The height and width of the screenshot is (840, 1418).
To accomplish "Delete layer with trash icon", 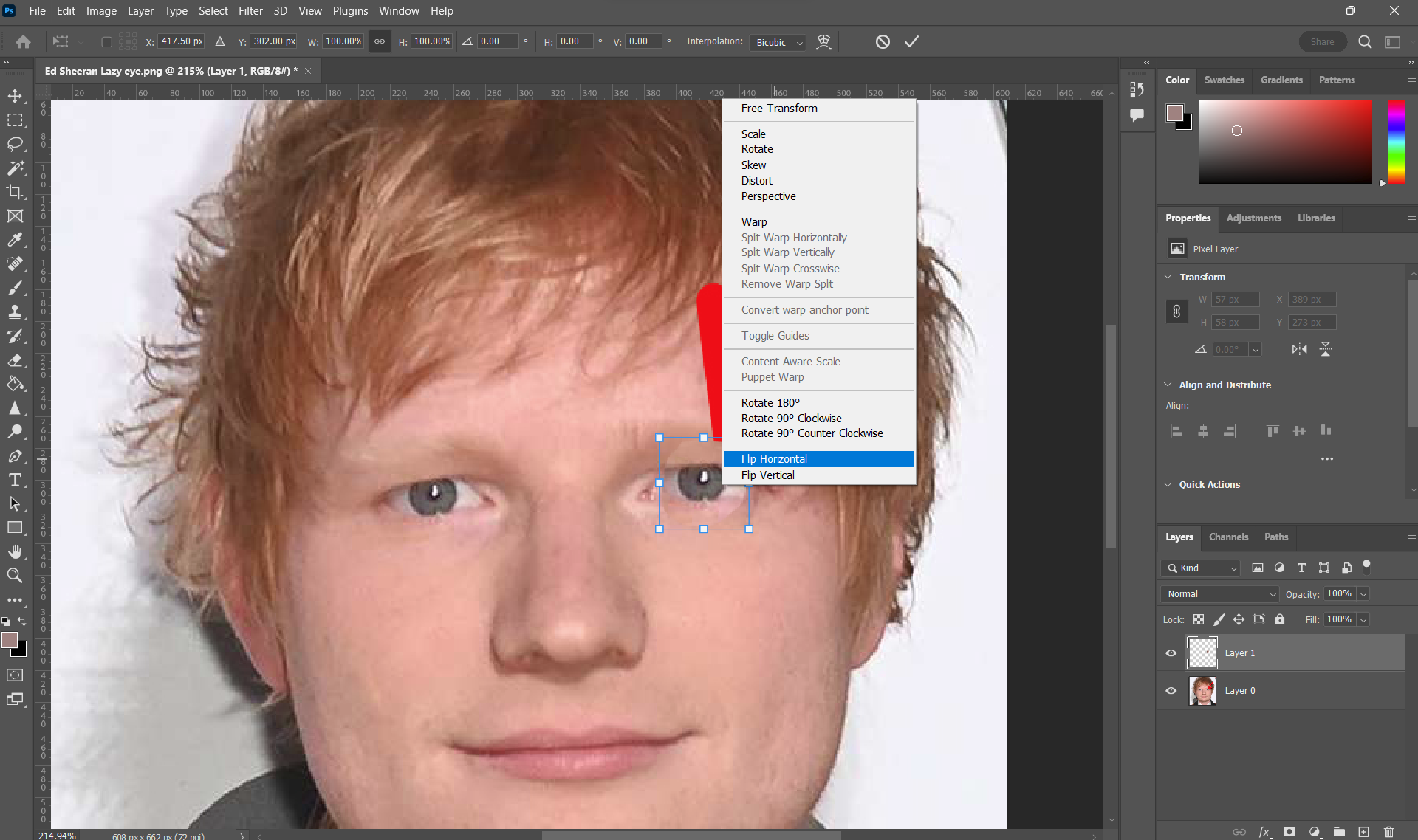I will tap(1388, 832).
